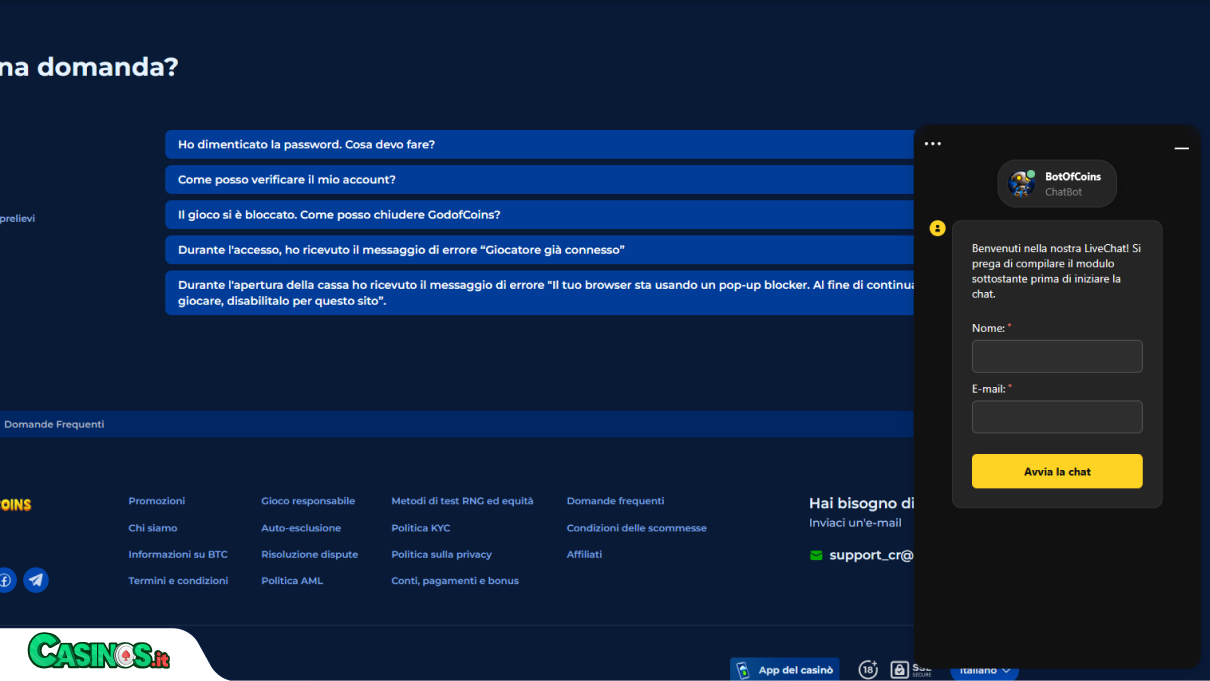Minimize the live chat widget

tap(1181, 148)
